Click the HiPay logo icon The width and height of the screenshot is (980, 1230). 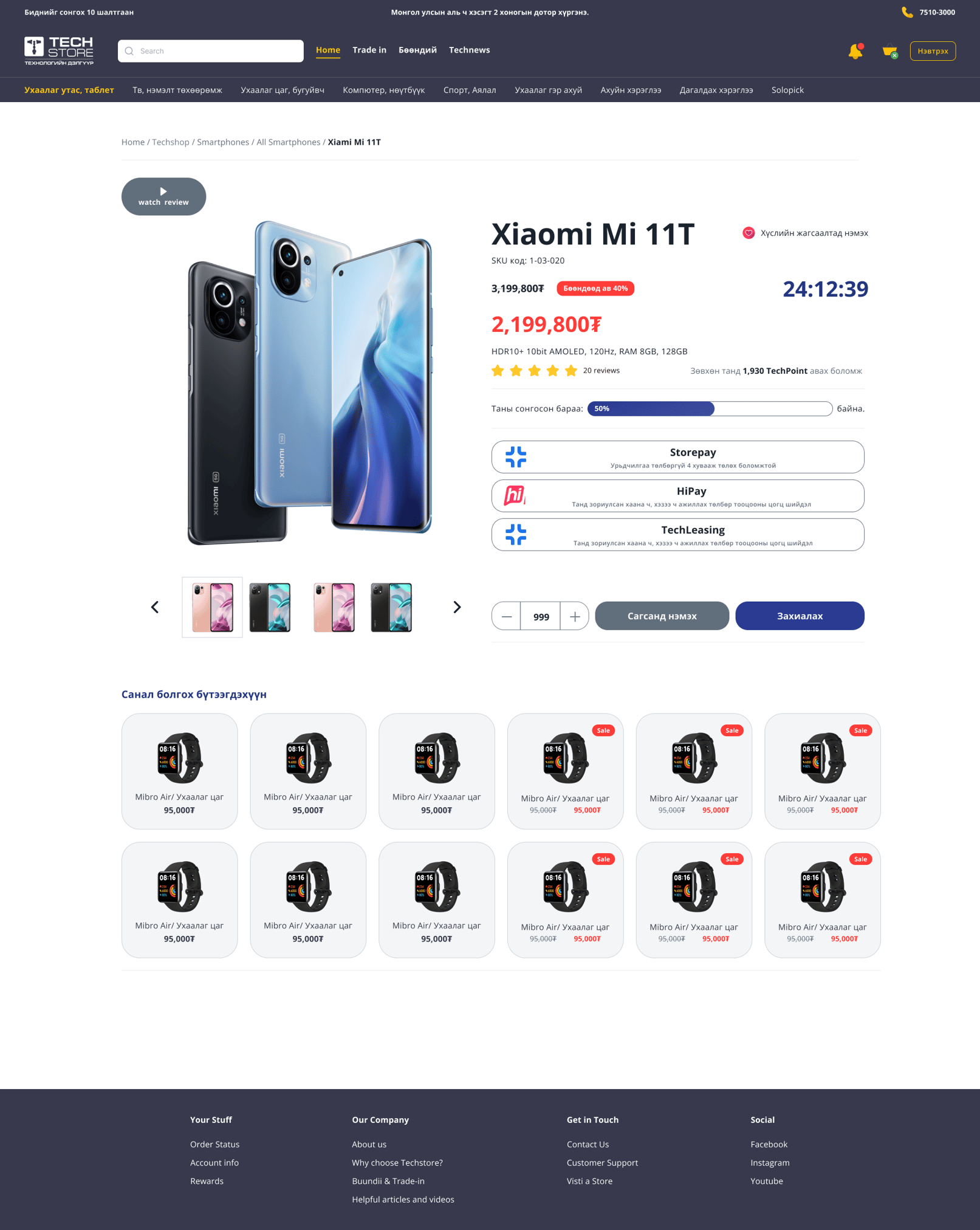click(x=515, y=495)
